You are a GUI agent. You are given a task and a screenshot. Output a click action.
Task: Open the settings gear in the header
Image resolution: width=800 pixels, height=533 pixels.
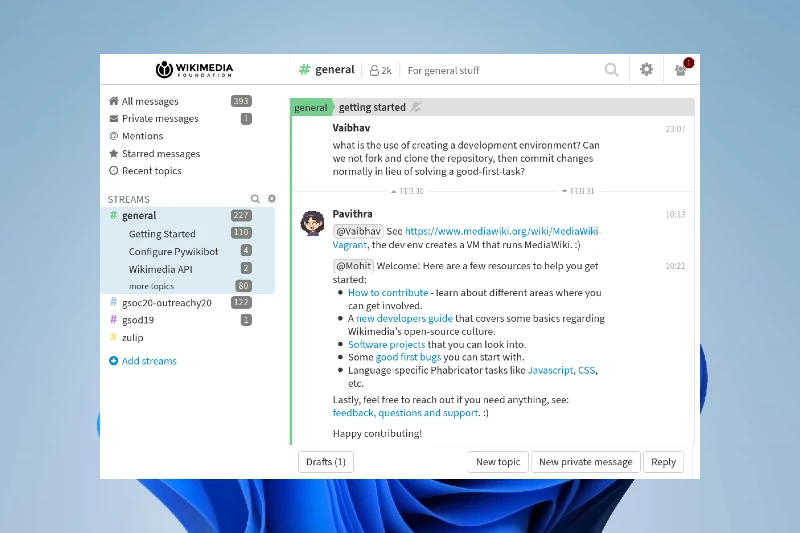coord(646,69)
